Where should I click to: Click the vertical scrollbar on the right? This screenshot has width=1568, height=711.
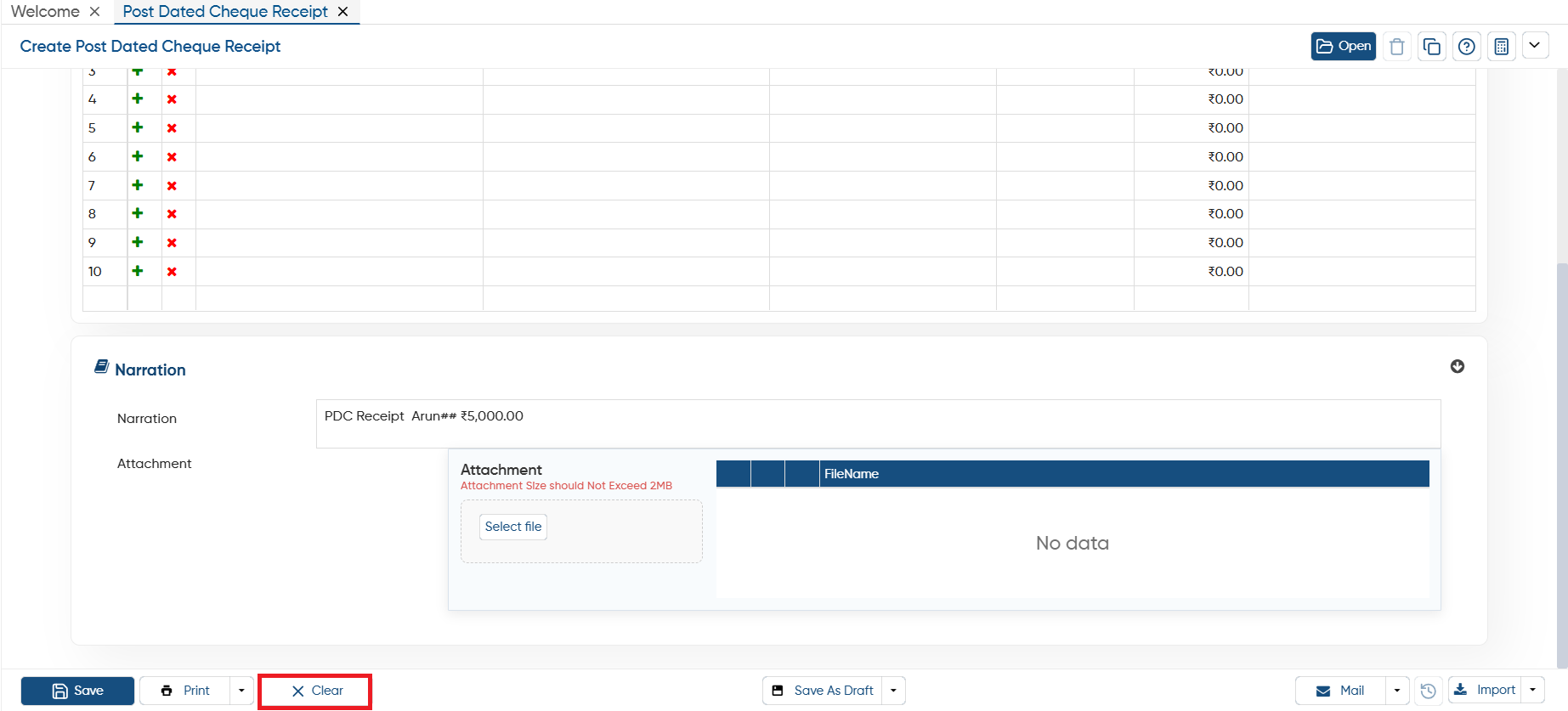(1562, 466)
